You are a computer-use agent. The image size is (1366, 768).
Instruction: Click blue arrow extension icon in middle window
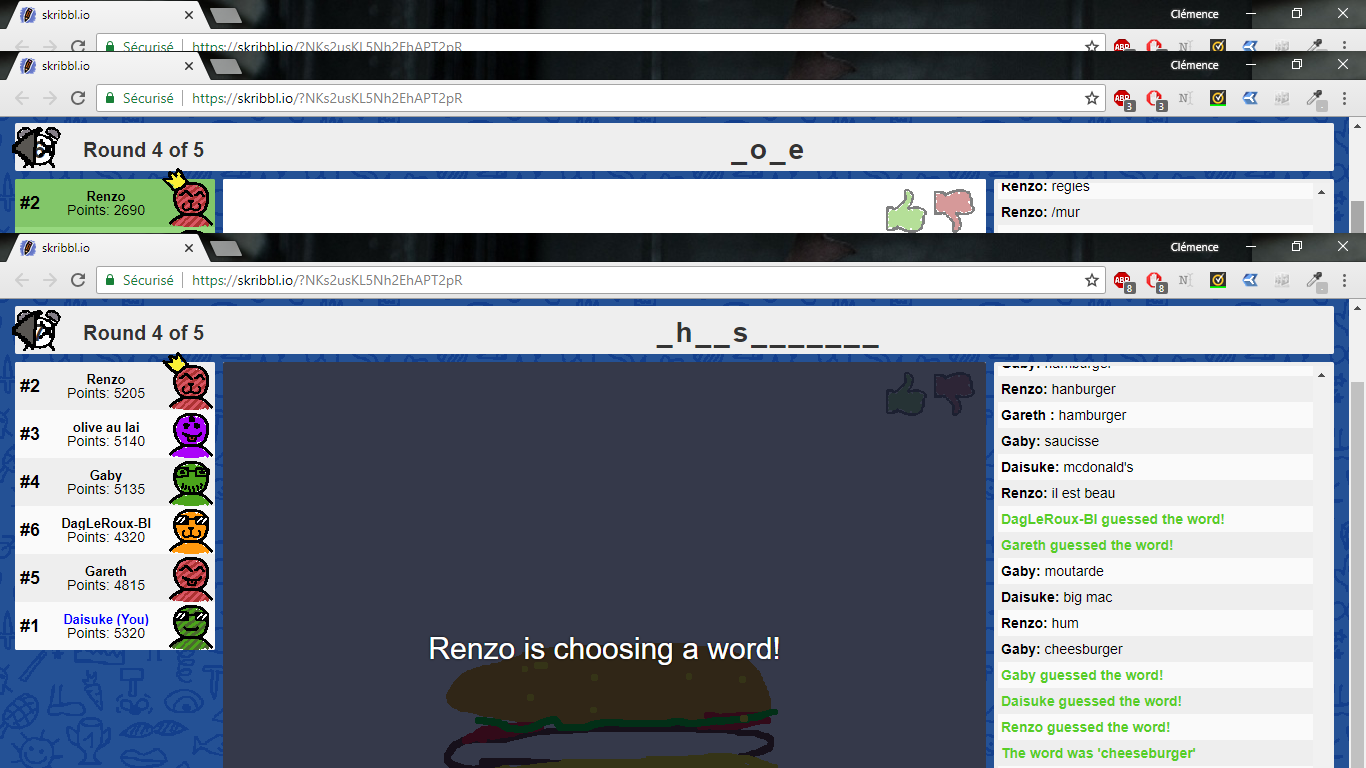click(x=1250, y=99)
